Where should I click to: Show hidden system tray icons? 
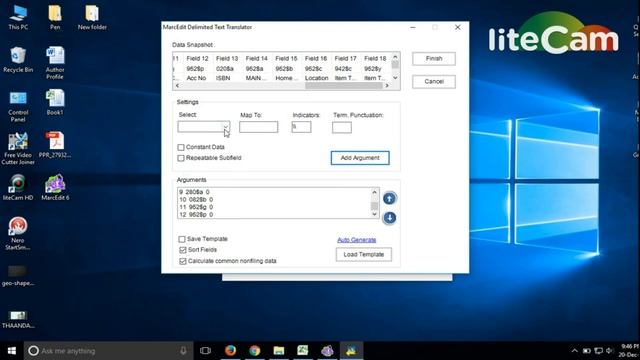[x=574, y=351]
